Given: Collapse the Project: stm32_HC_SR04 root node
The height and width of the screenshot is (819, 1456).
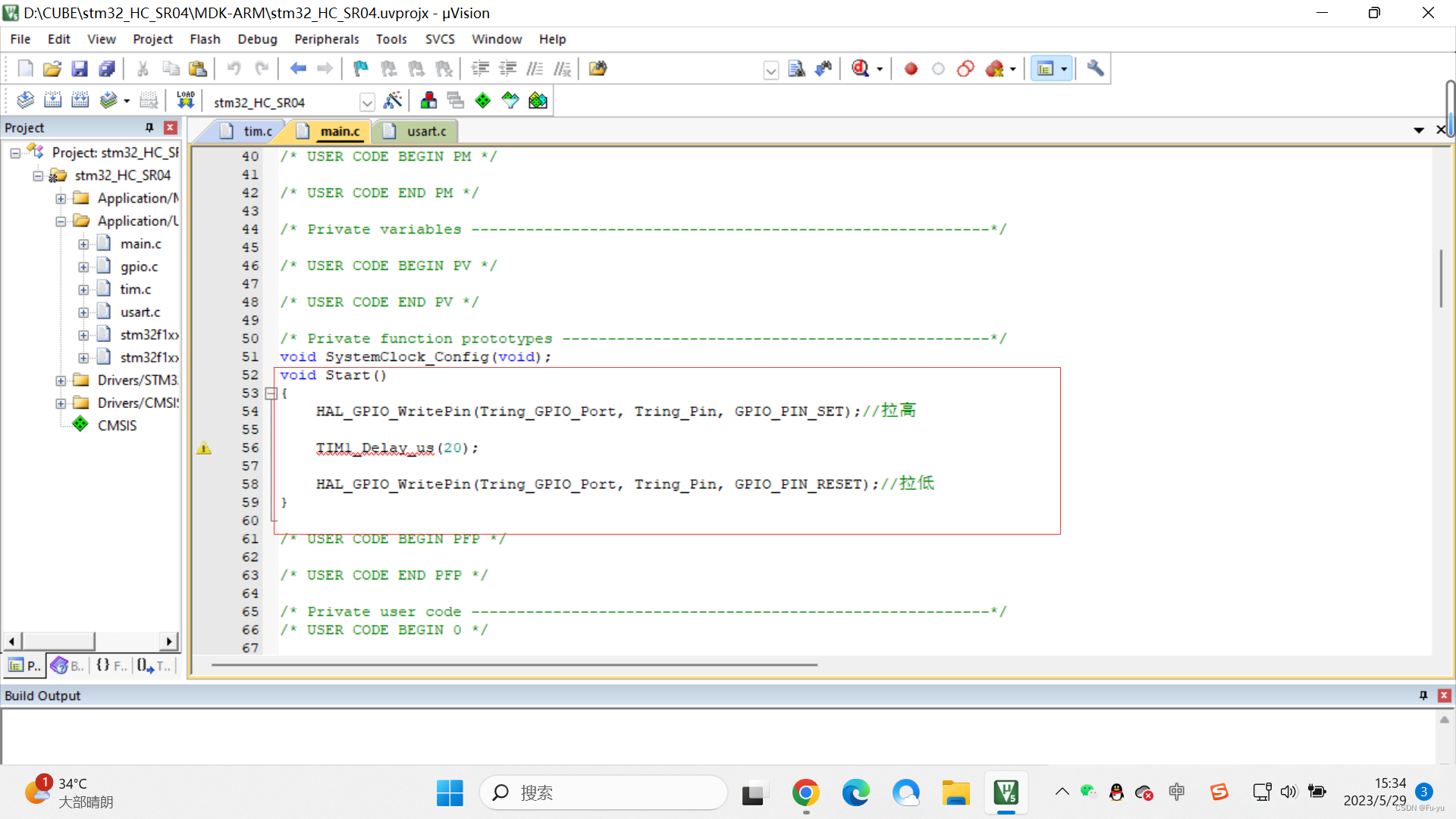Looking at the screenshot, I should [x=15, y=153].
